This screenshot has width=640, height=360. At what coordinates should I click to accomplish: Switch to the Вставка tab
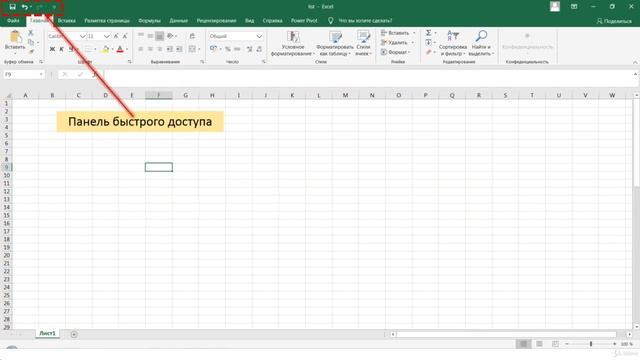pyautogui.click(x=67, y=20)
